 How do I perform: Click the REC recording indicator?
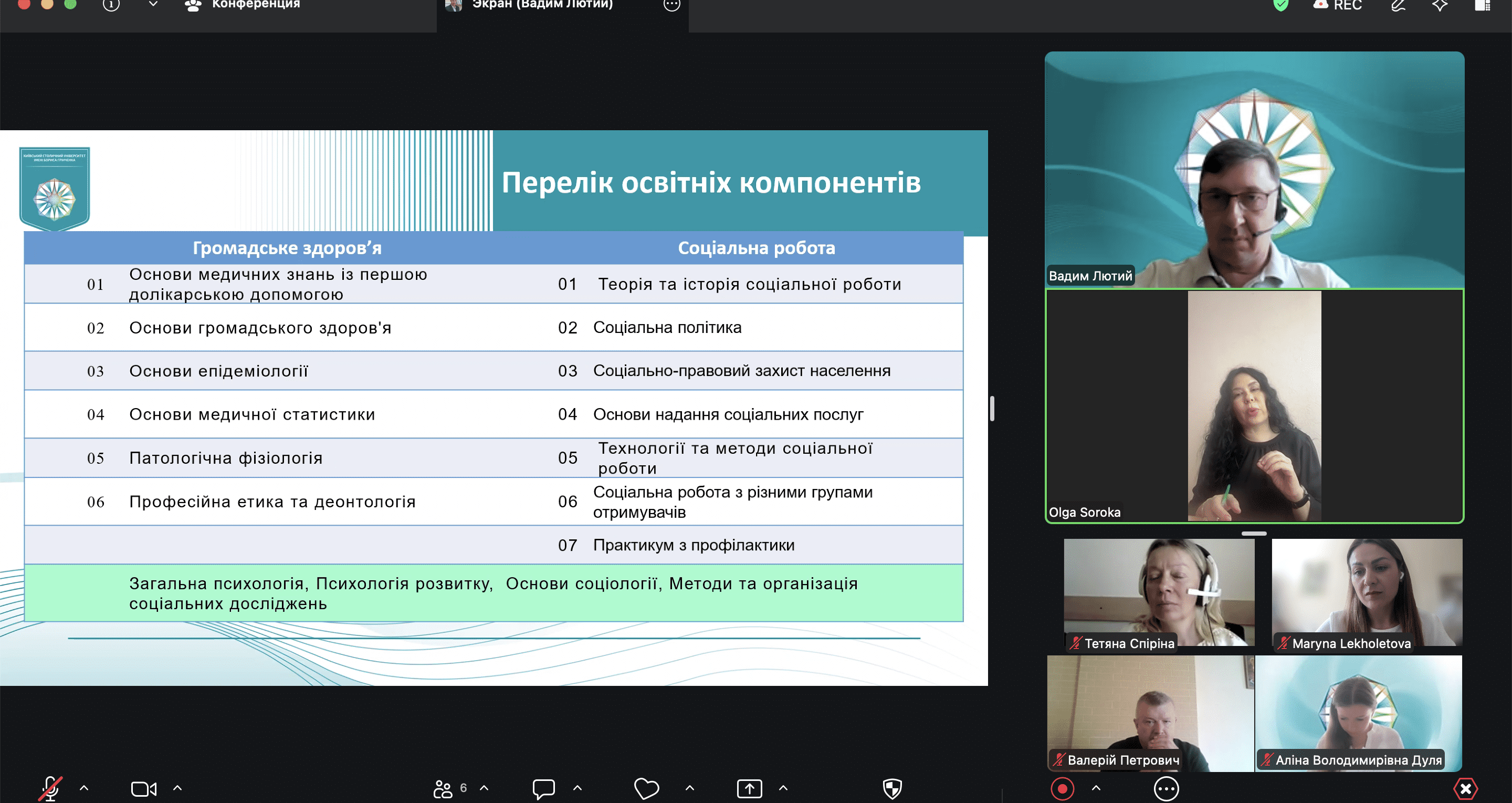coord(1337,5)
